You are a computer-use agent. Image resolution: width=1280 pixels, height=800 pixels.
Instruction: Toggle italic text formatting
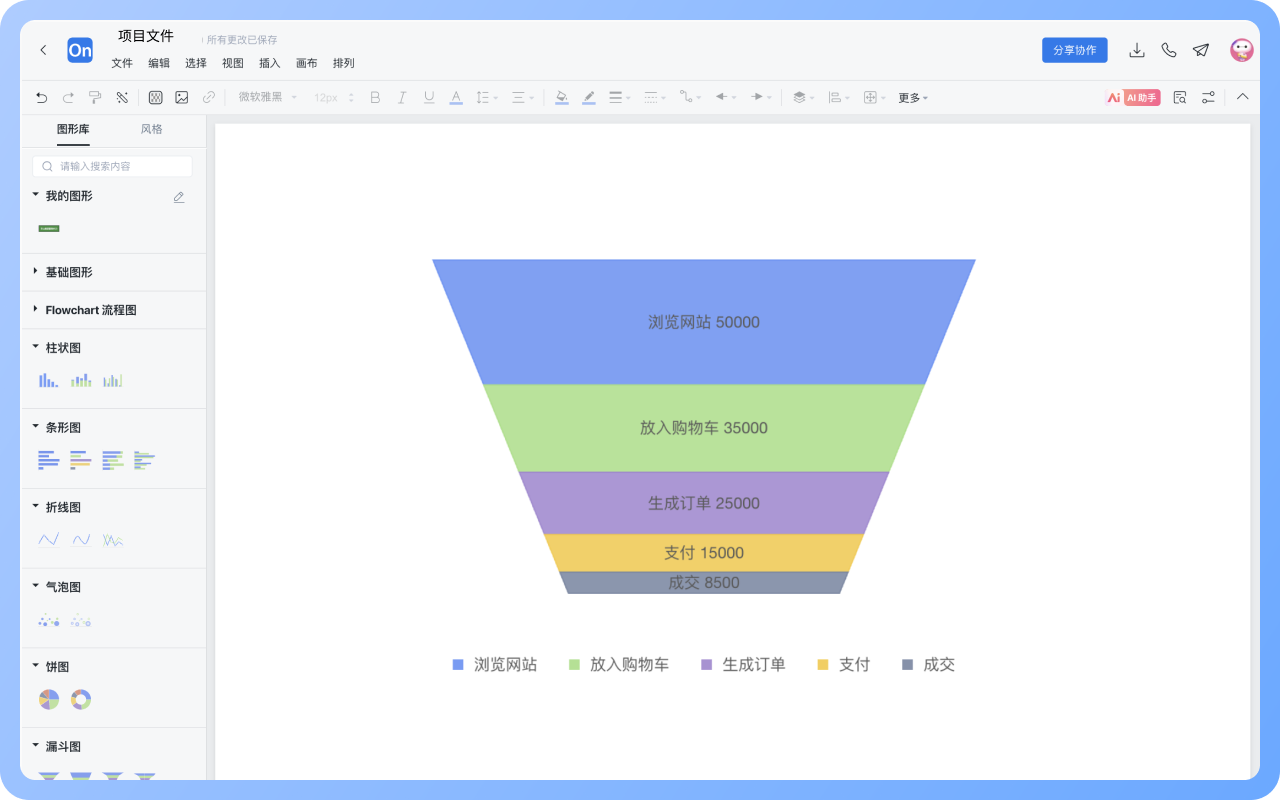402,97
